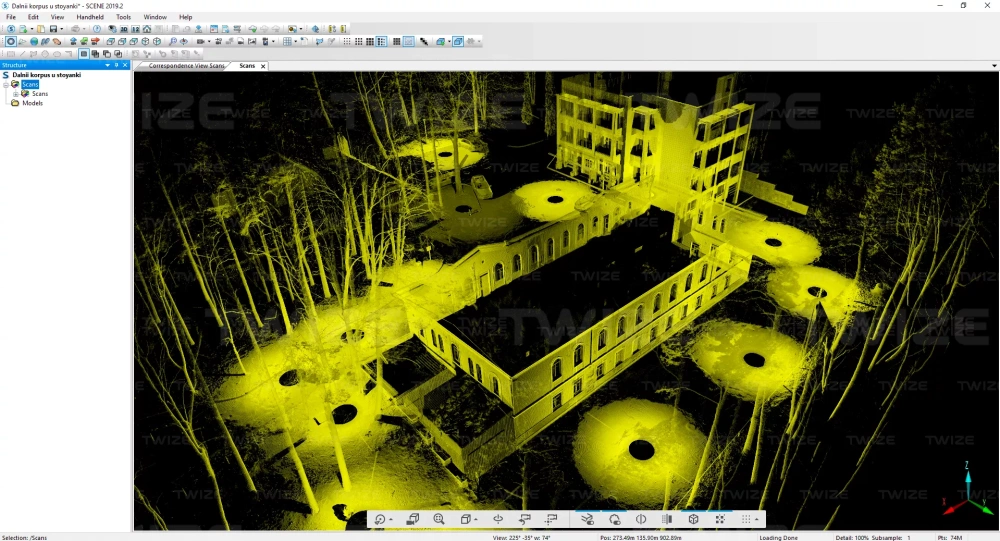The image size is (1000, 541).
Task: Click the zoom magnifier icon in bottom toolbar
Action: pos(439,519)
